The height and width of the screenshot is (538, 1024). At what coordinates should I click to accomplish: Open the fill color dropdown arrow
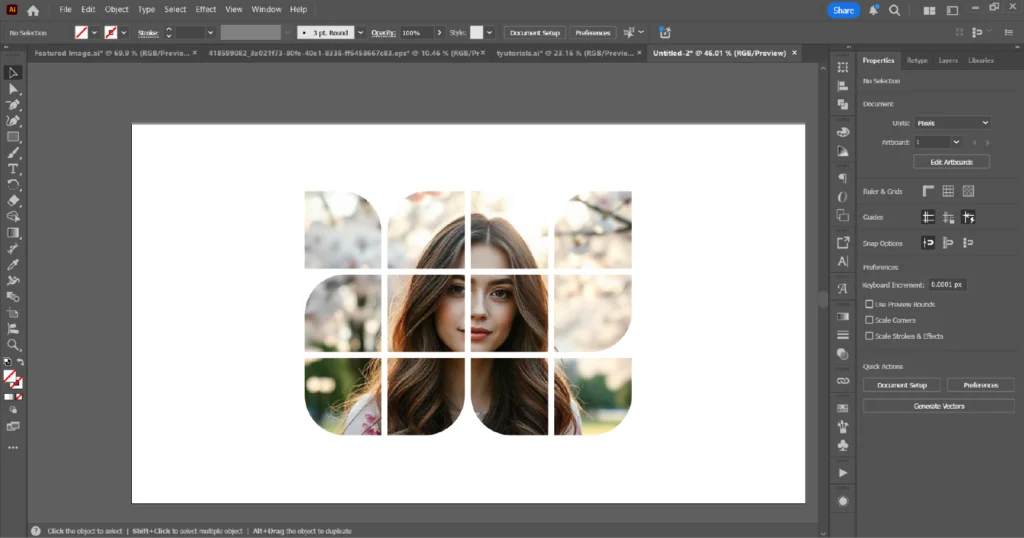pos(94,33)
